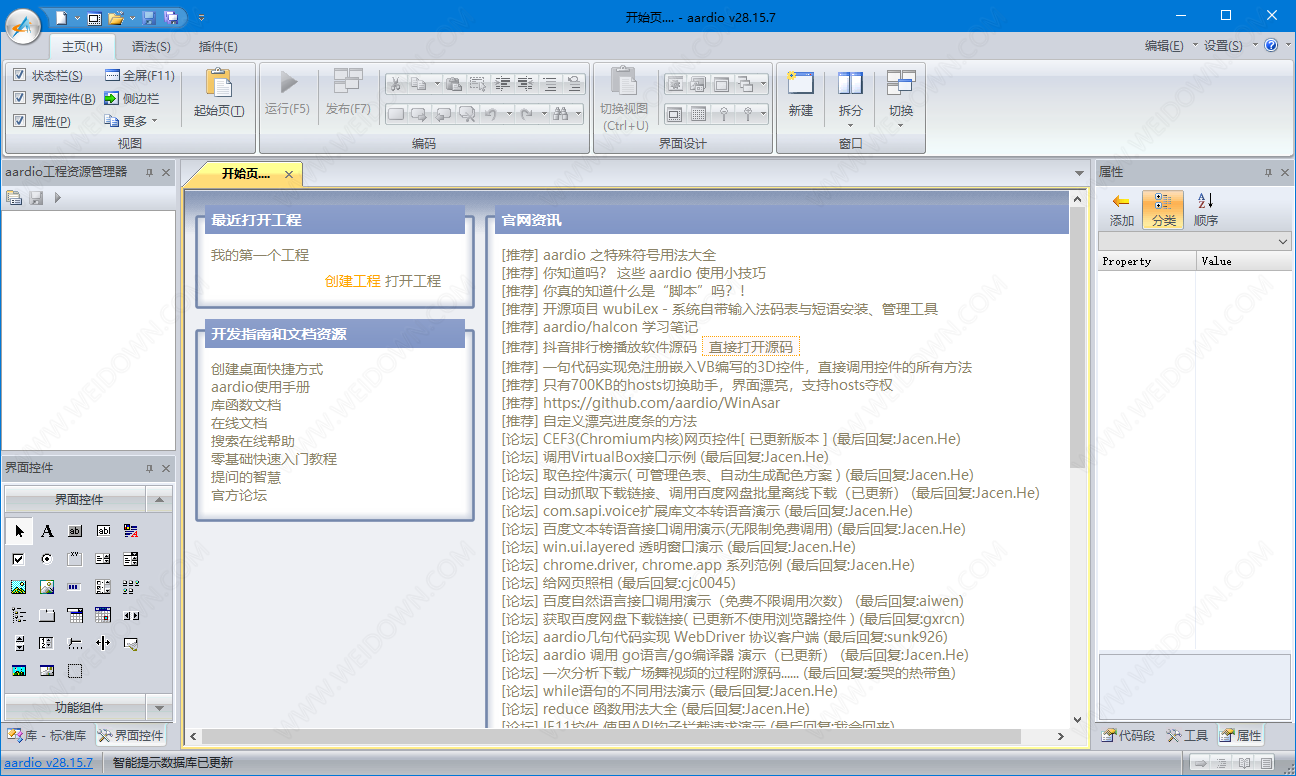
Task: Select the pointer tool in the control palette
Action: (x=19, y=531)
